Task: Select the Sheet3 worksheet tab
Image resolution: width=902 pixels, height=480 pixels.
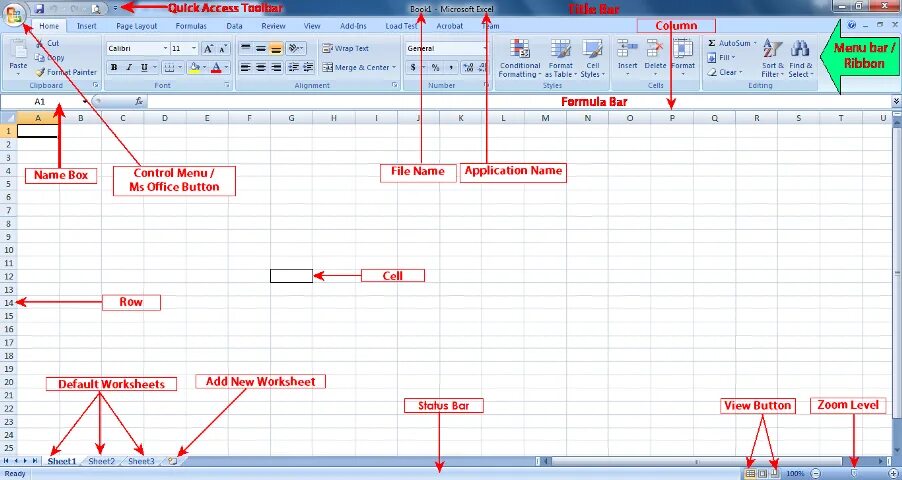Action: coord(141,461)
